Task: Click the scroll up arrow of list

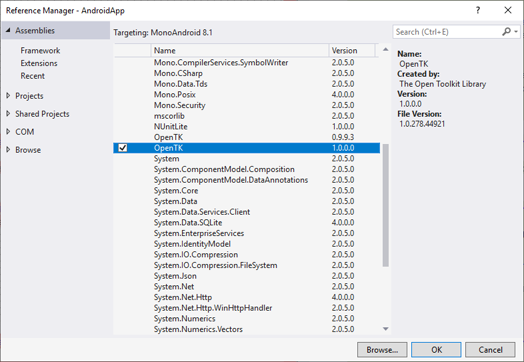Action: coord(386,49)
